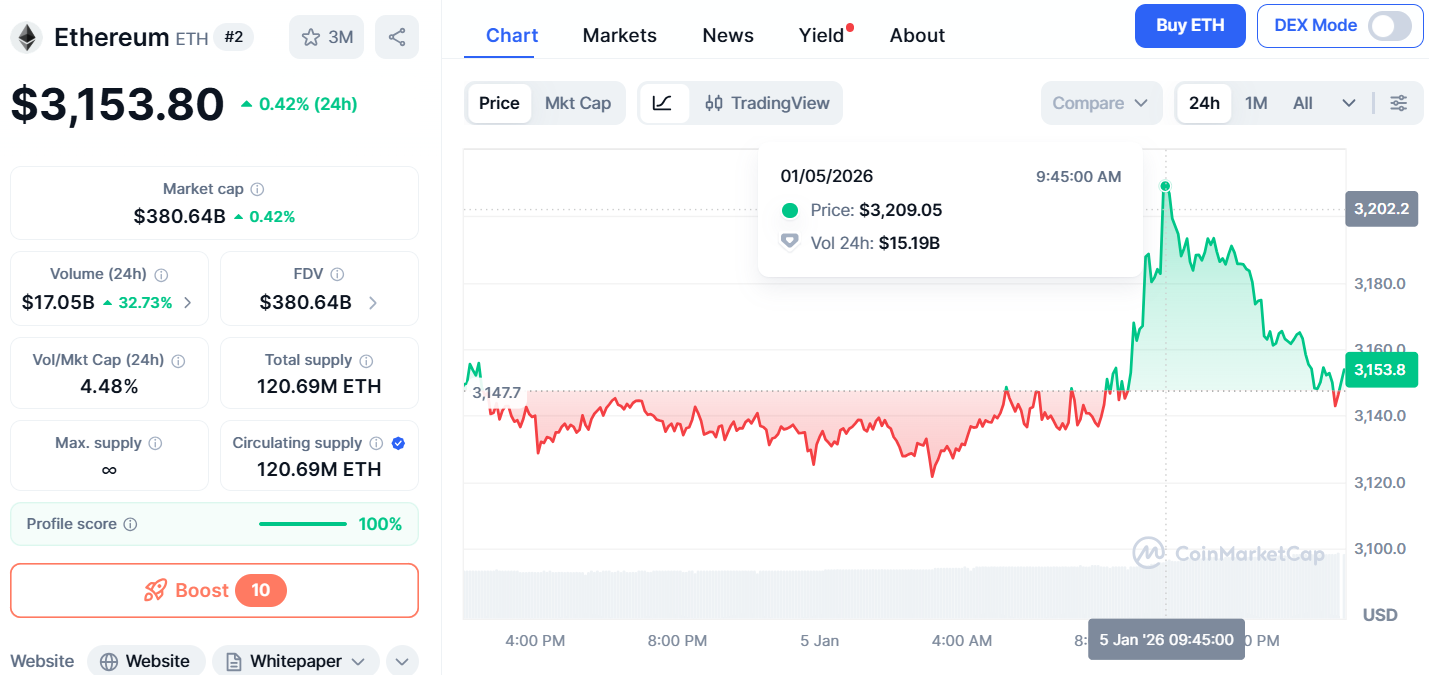
Task: Select the 24h time range
Action: tap(1204, 103)
